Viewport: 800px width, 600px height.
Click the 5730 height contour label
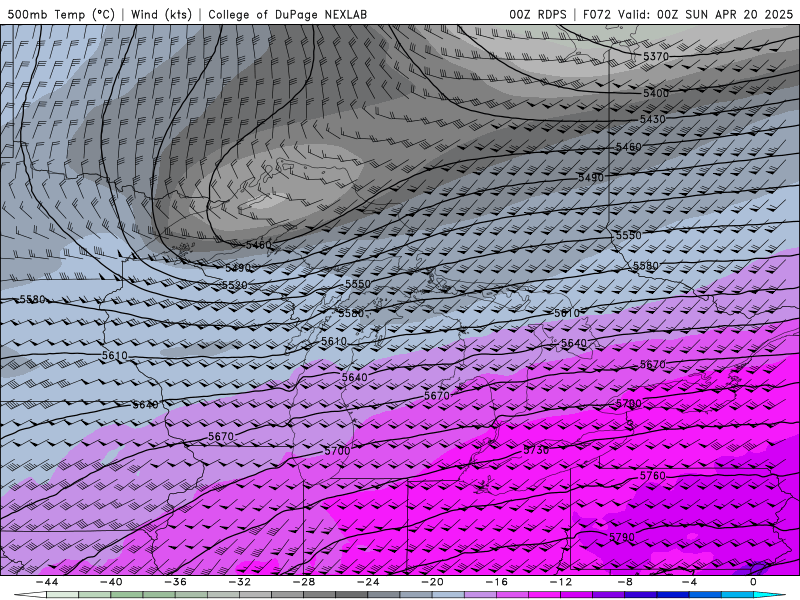(x=536, y=450)
